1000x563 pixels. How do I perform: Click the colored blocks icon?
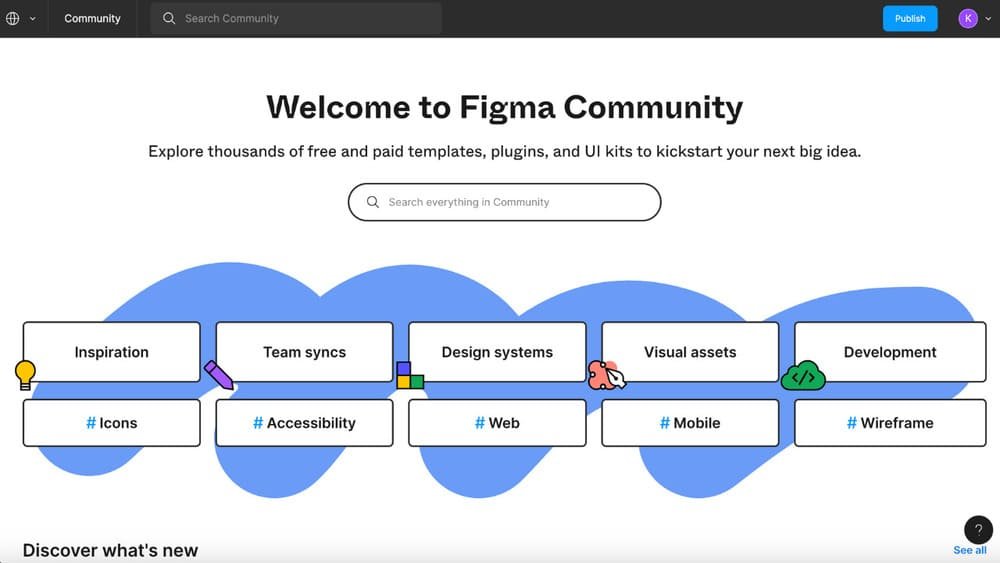[x=410, y=375]
